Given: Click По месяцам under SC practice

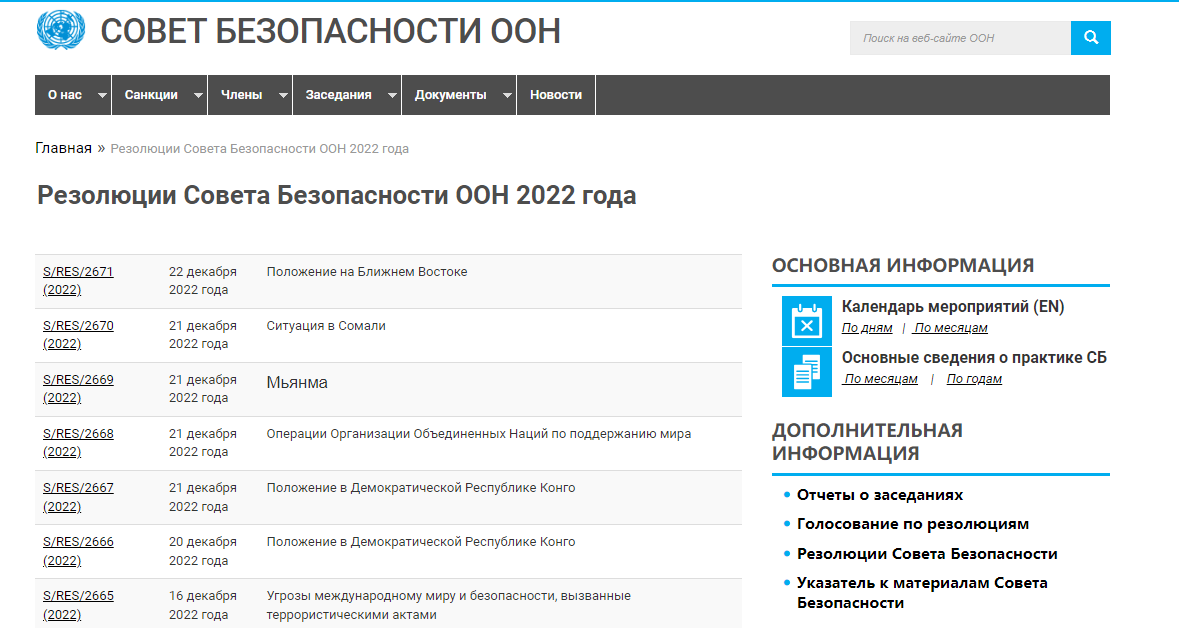Looking at the screenshot, I should (x=880, y=379).
